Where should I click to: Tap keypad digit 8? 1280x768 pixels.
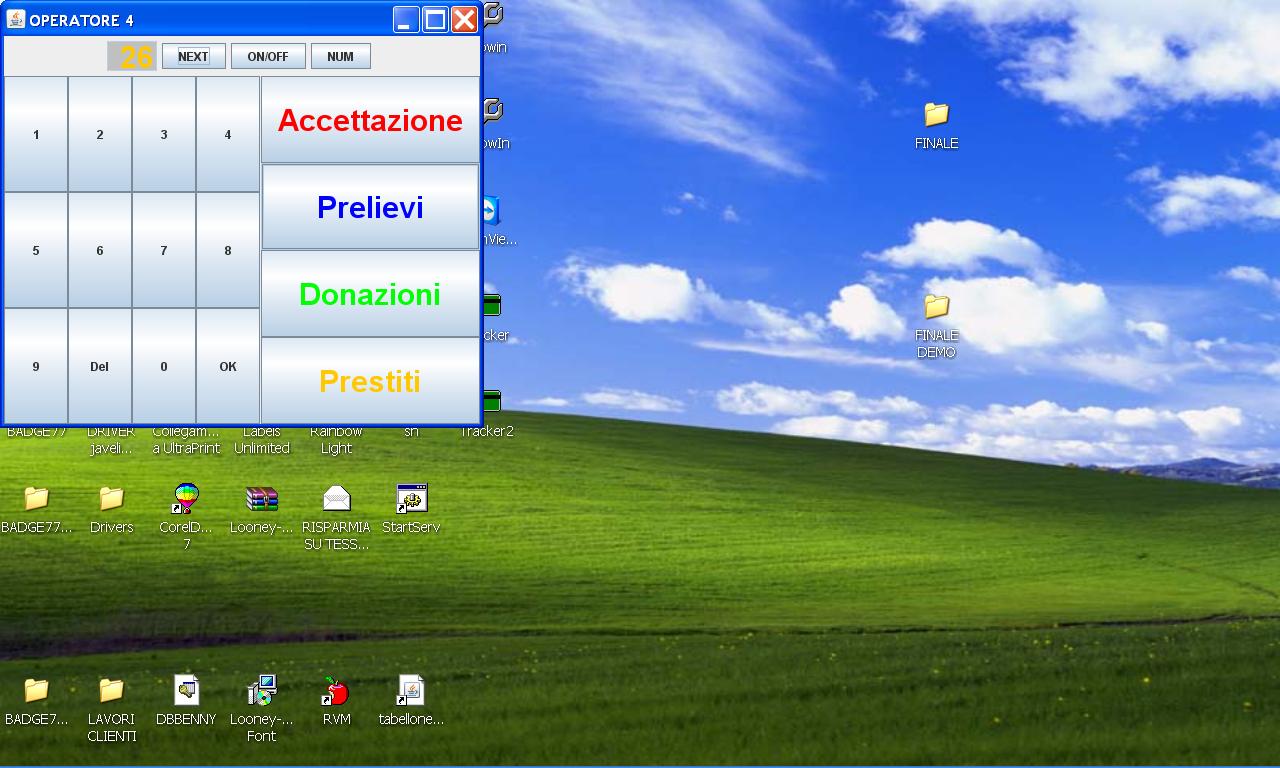click(x=228, y=250)
